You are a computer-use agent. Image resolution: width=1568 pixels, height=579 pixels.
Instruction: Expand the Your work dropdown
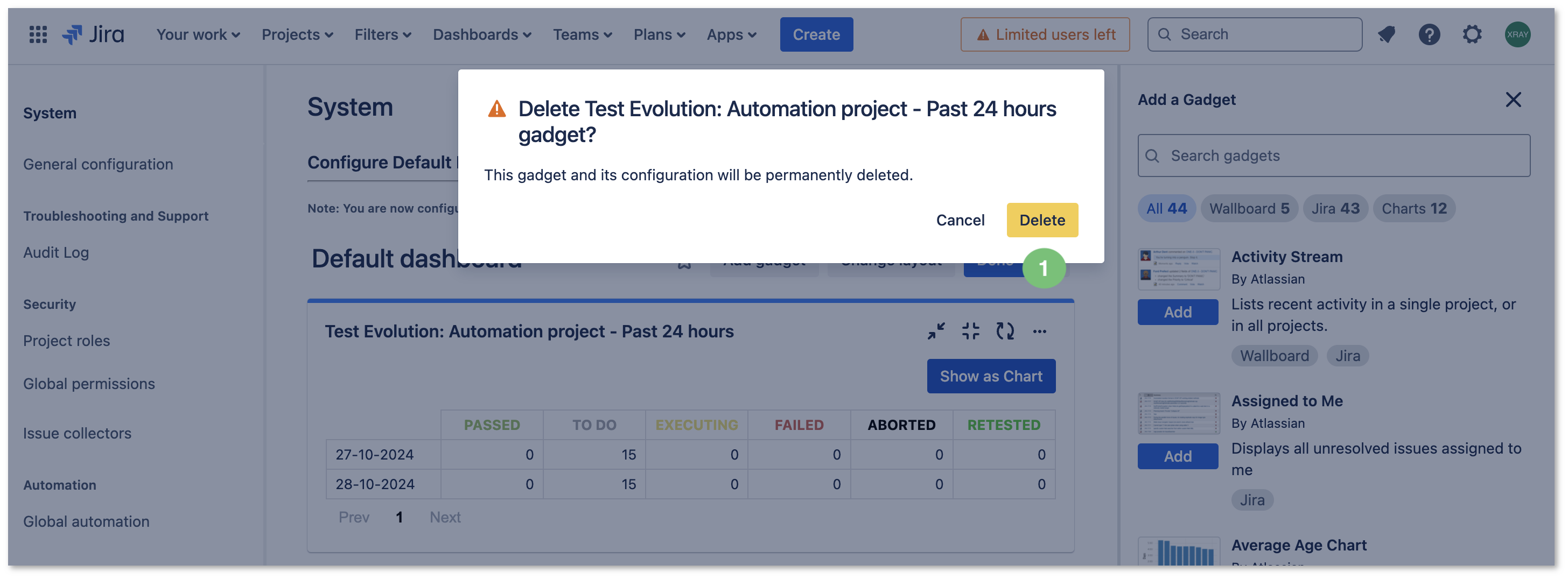[x=198, y=34]
